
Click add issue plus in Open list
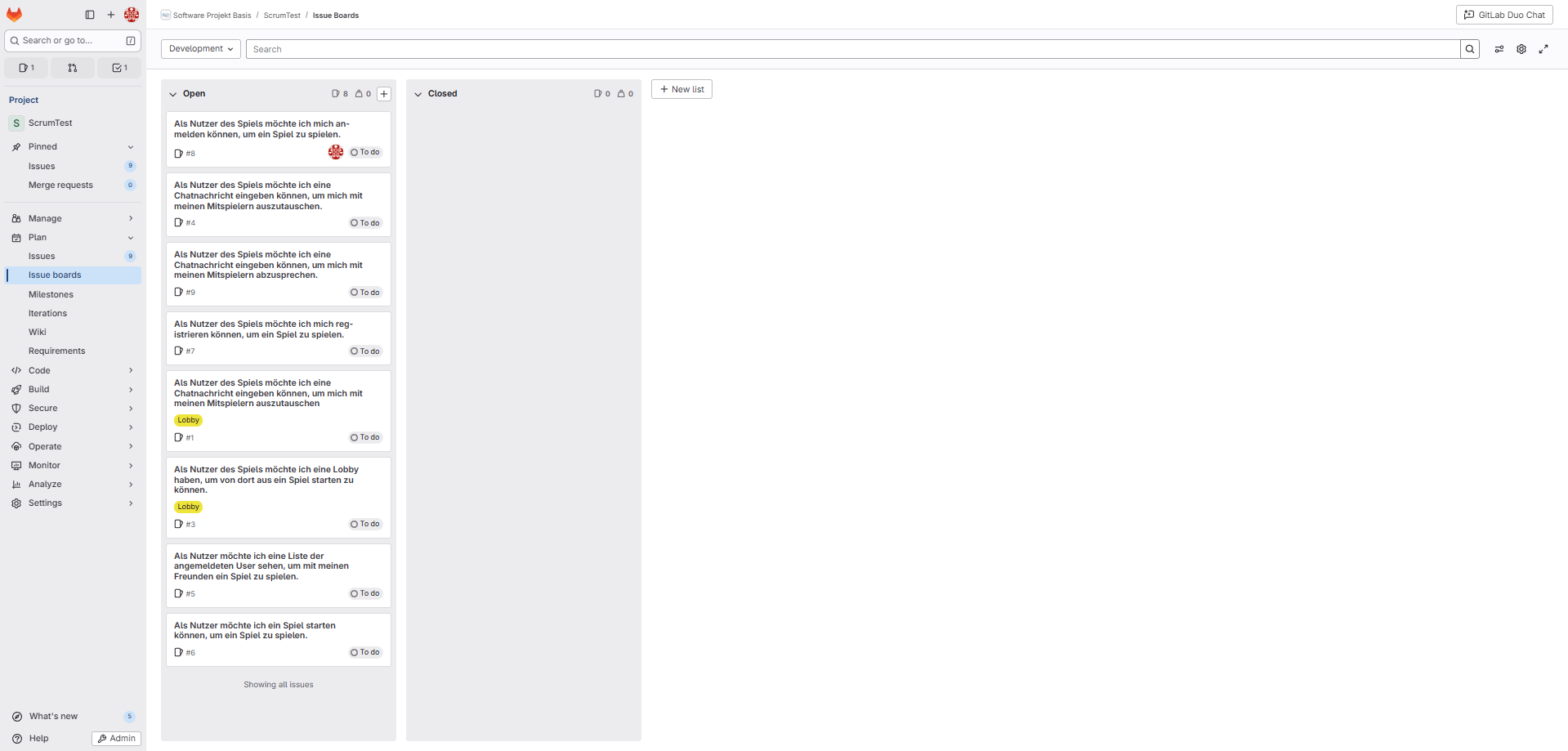384,94
